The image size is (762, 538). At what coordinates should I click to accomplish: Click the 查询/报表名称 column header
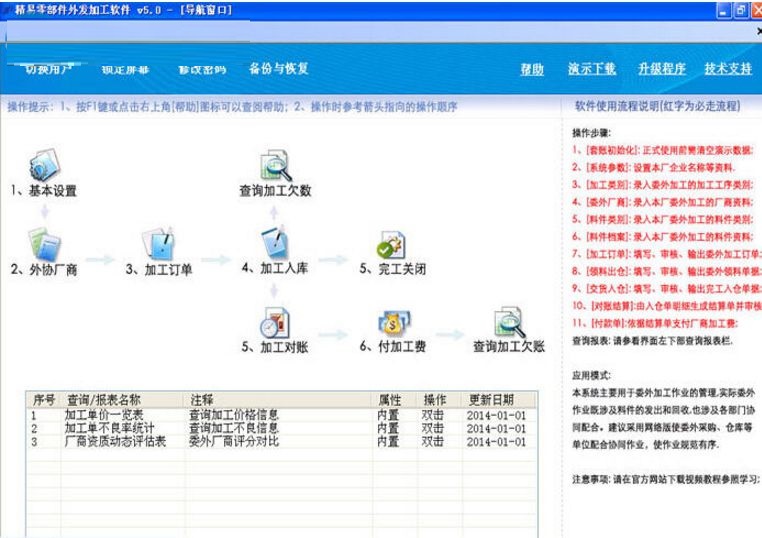tap(122, 400)
